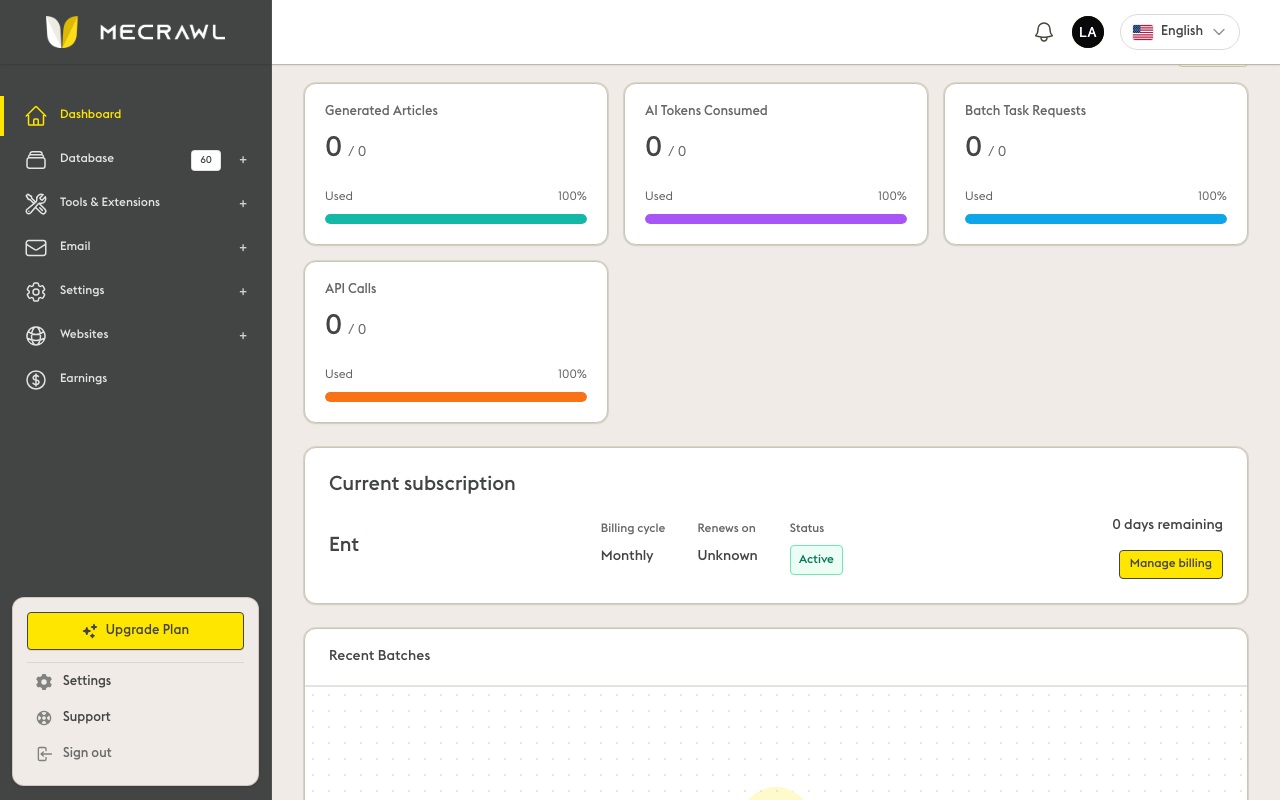This screenshot has height=800, width=1280.
Task: Click the Generated Articles green progress bar
Action: (x=456, y=219)
